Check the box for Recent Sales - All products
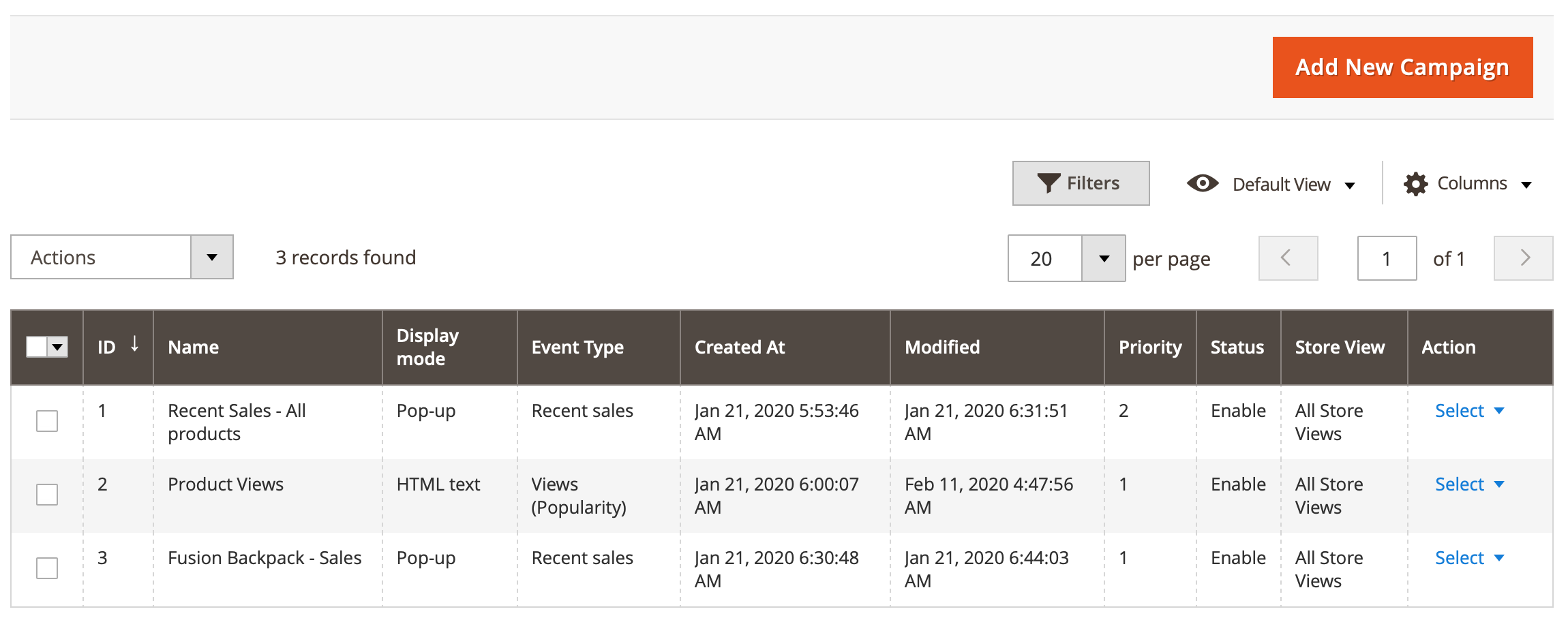Viewport: 1568px width, 620px height. point(47,421)
